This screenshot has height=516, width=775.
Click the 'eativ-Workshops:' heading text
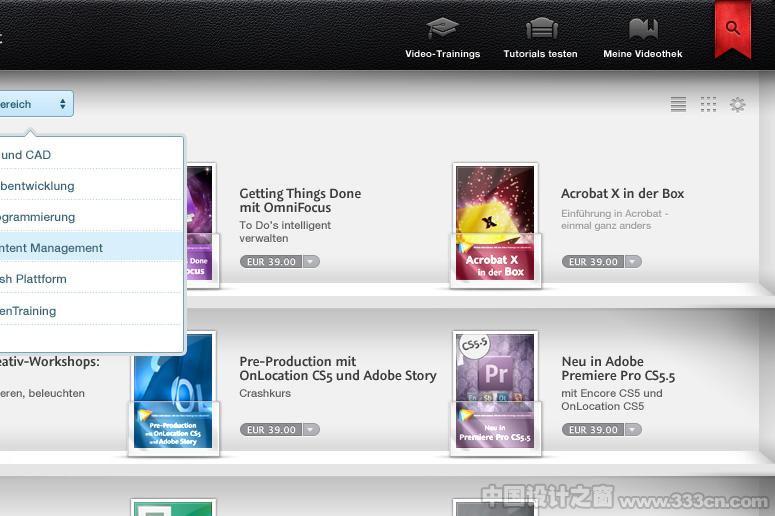(49, 361)
